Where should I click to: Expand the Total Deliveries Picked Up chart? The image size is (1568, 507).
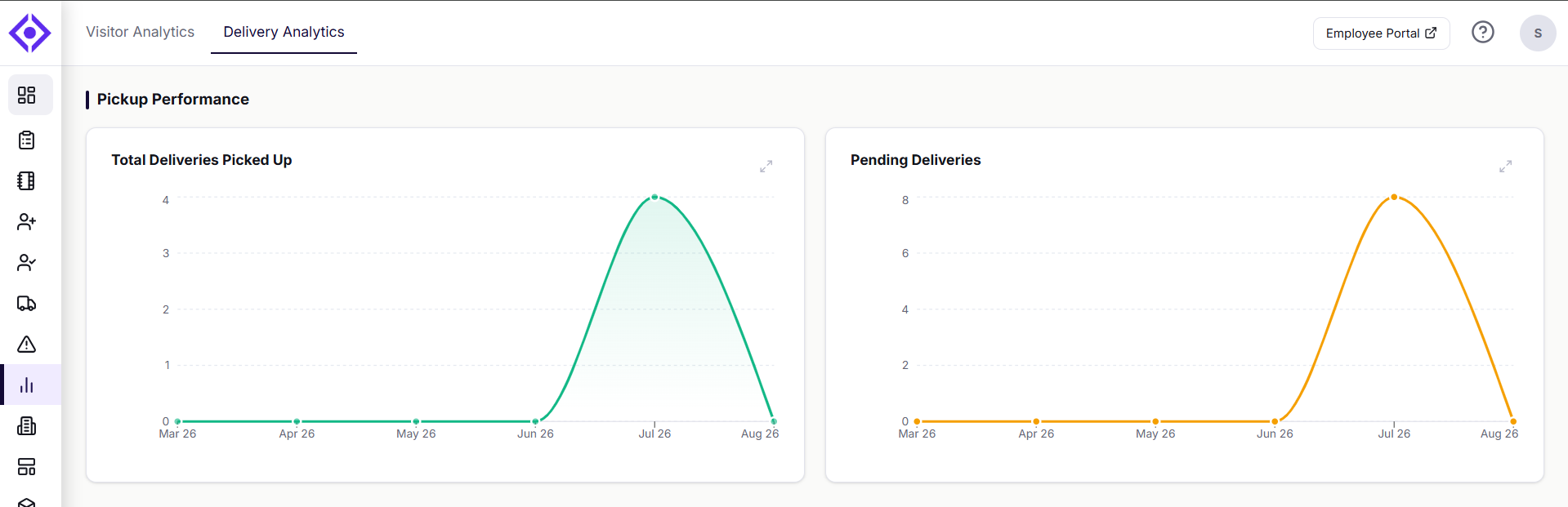coord(766,167)
